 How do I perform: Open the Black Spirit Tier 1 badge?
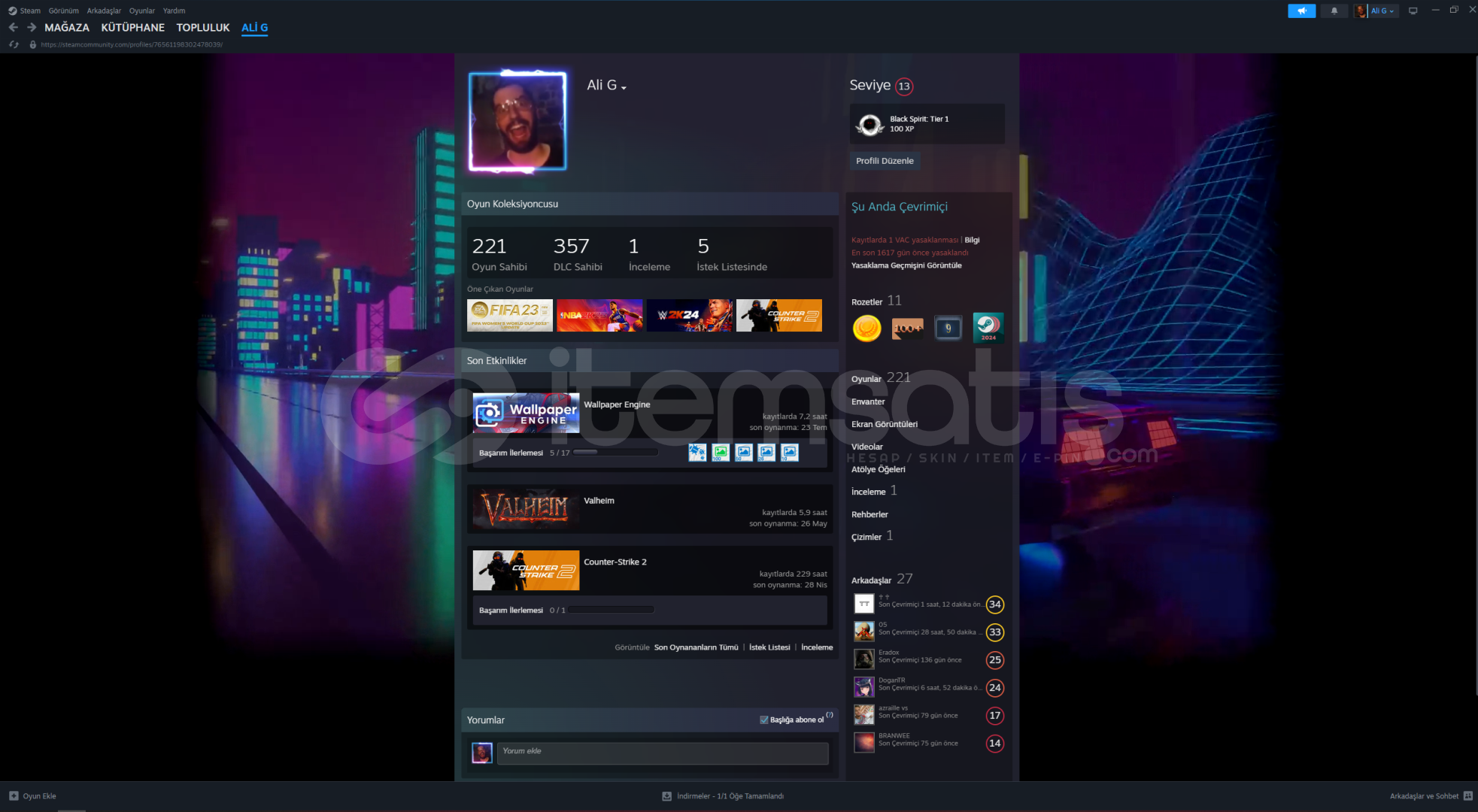point(927,124)
